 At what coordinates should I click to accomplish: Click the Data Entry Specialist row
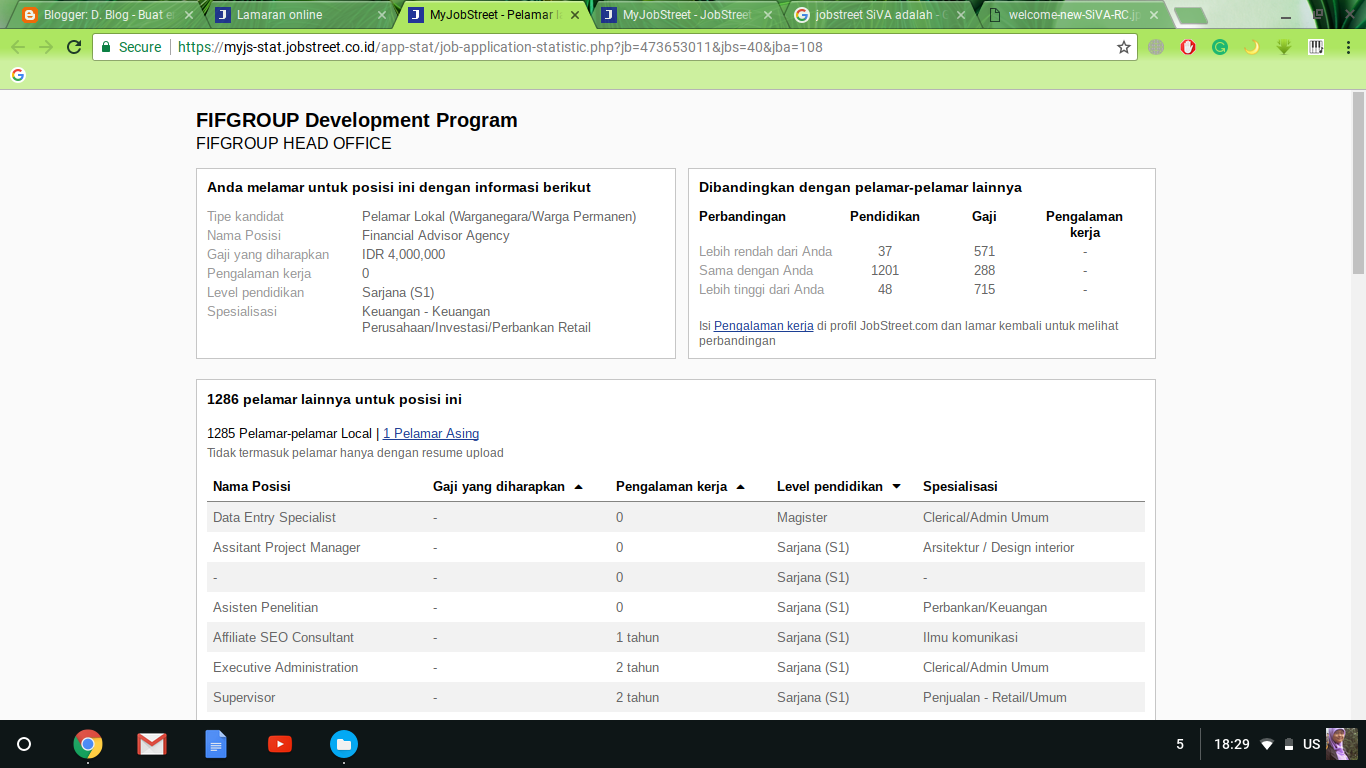(676, 517)
